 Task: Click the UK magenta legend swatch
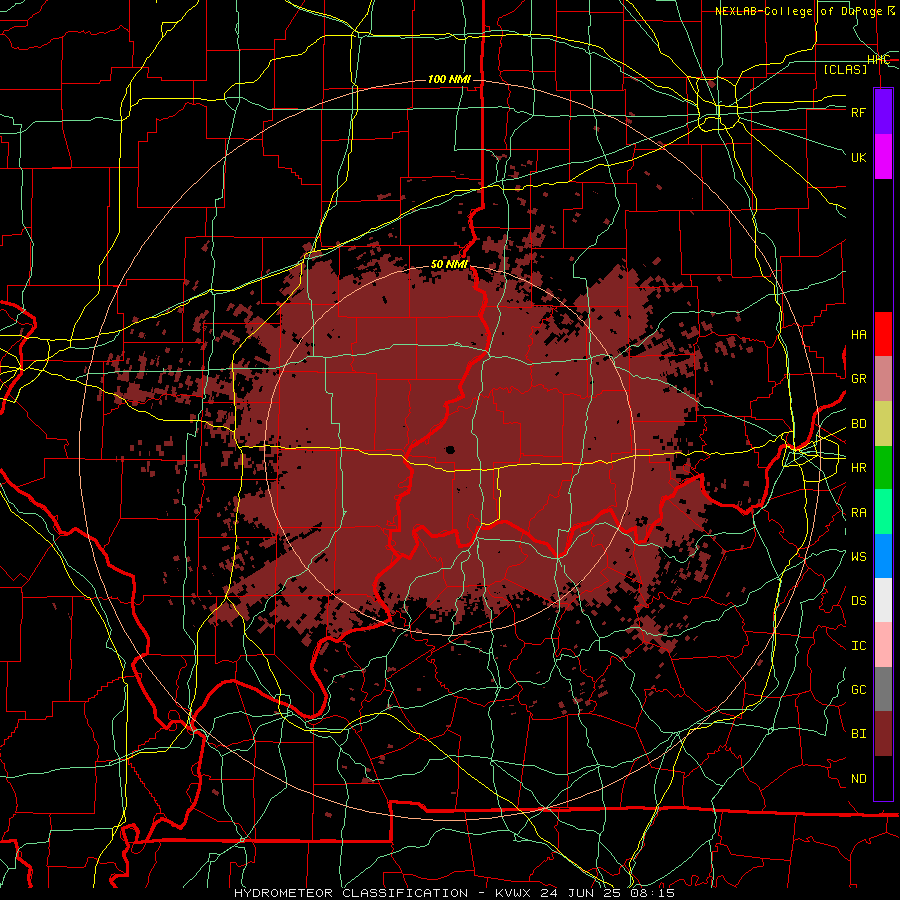(x=883, y=157)
